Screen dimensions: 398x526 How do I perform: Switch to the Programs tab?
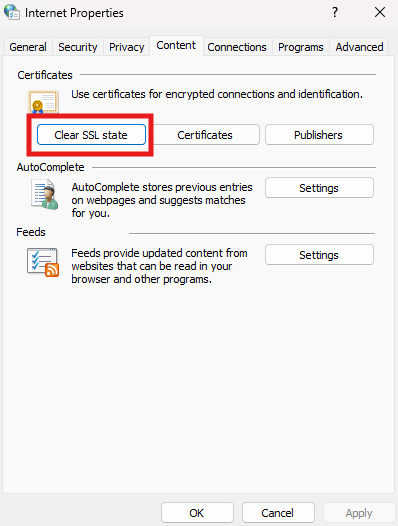[301, 47]
